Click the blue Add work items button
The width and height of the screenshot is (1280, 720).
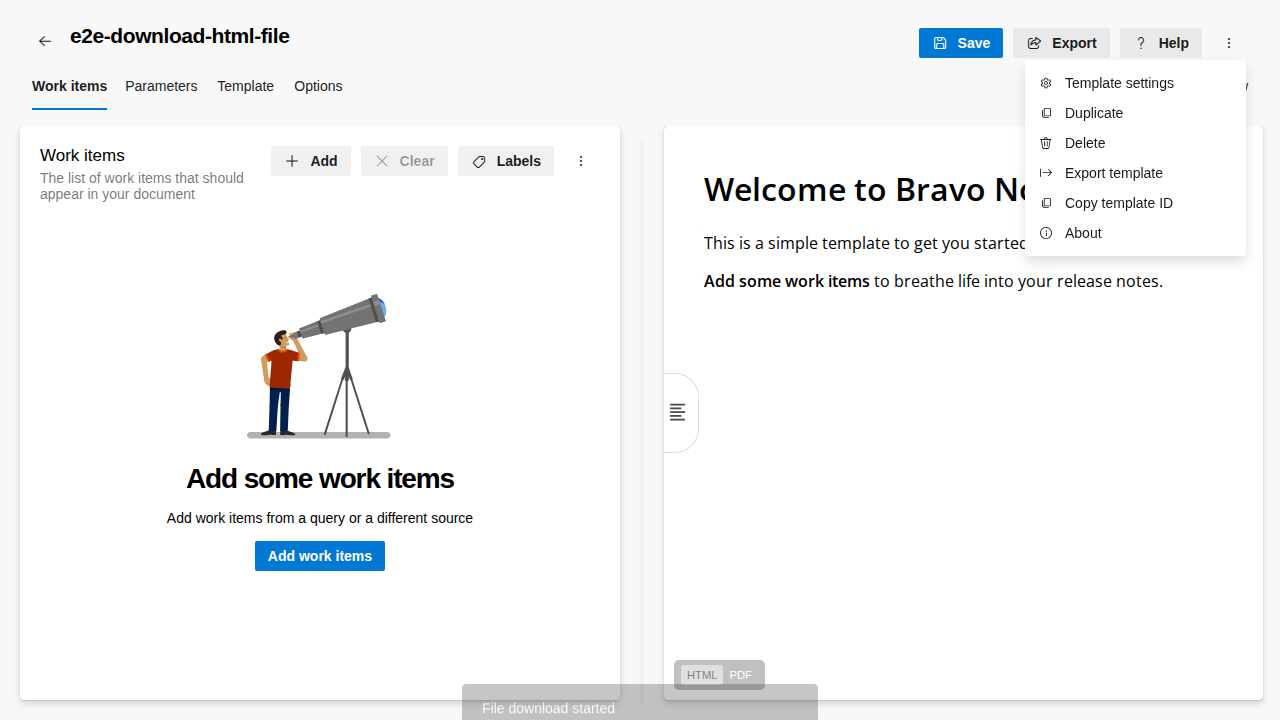point(319,556)
